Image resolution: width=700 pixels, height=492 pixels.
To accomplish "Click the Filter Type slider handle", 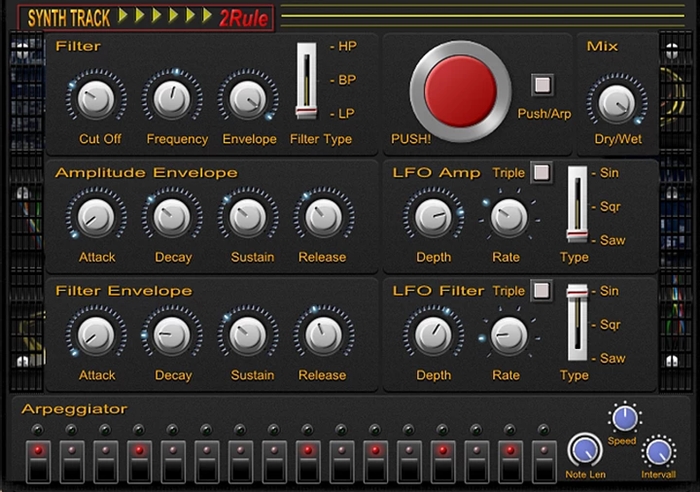I will point(306,112).
